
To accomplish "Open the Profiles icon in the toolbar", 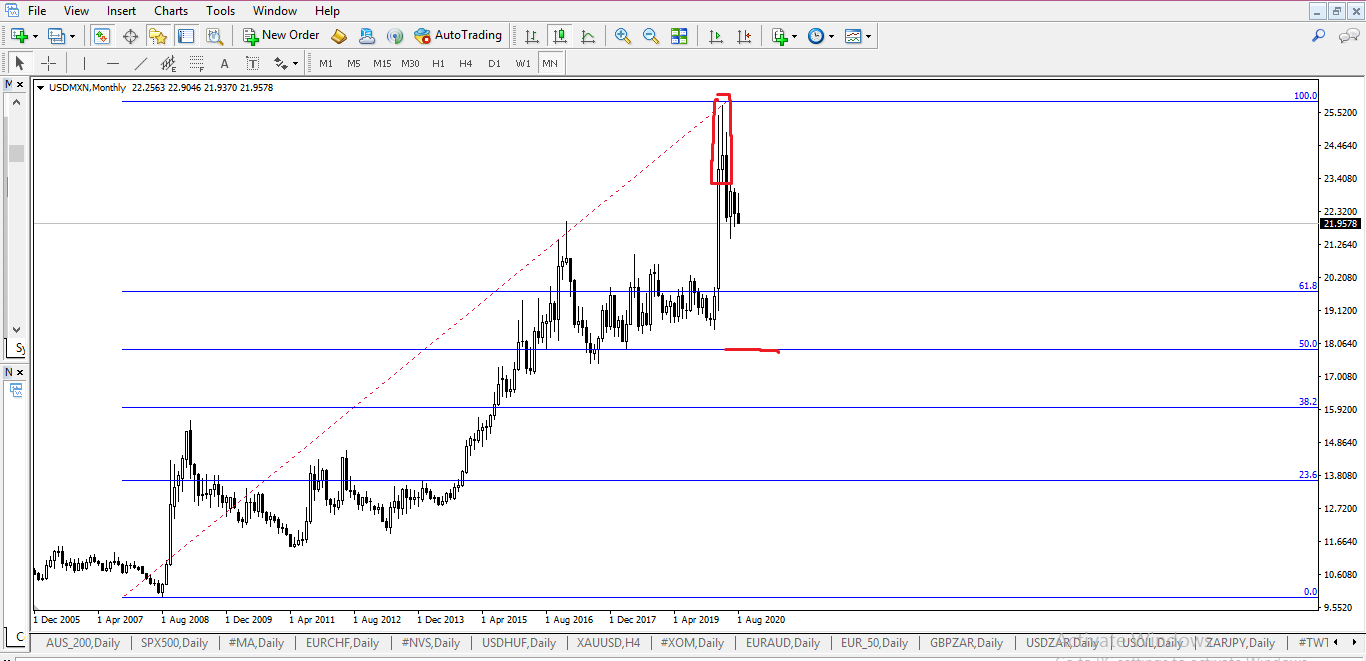I will (56, 36).
